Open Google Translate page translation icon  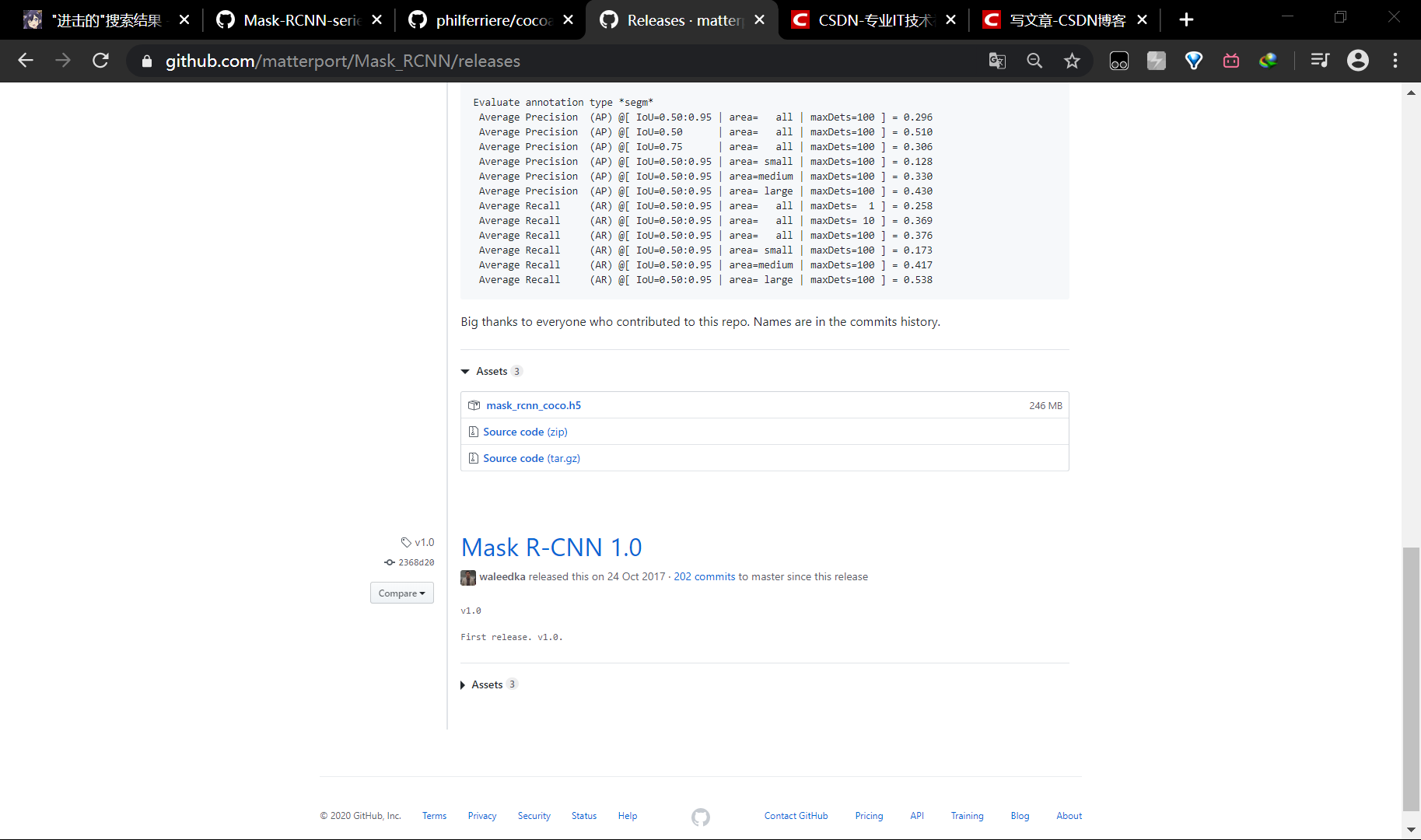point(996,61)
